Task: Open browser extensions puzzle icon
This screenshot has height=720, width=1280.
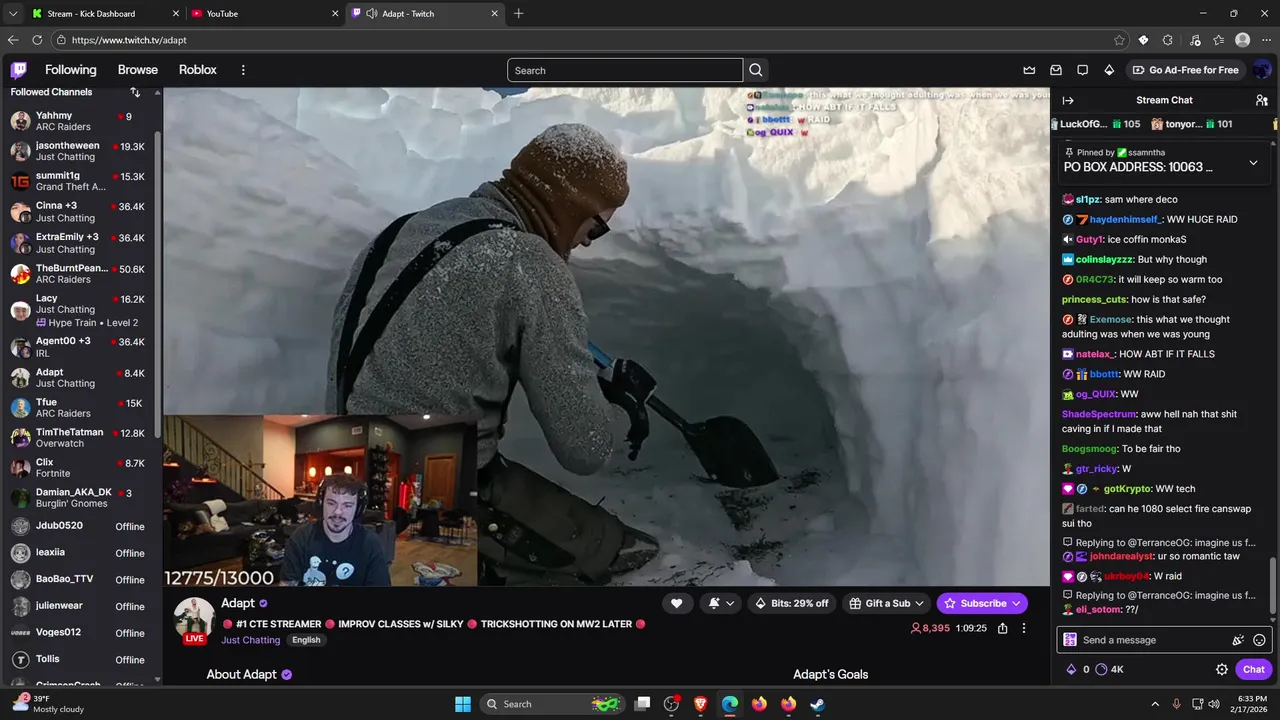Action: pyautogui.click(x=1168, y=40)
